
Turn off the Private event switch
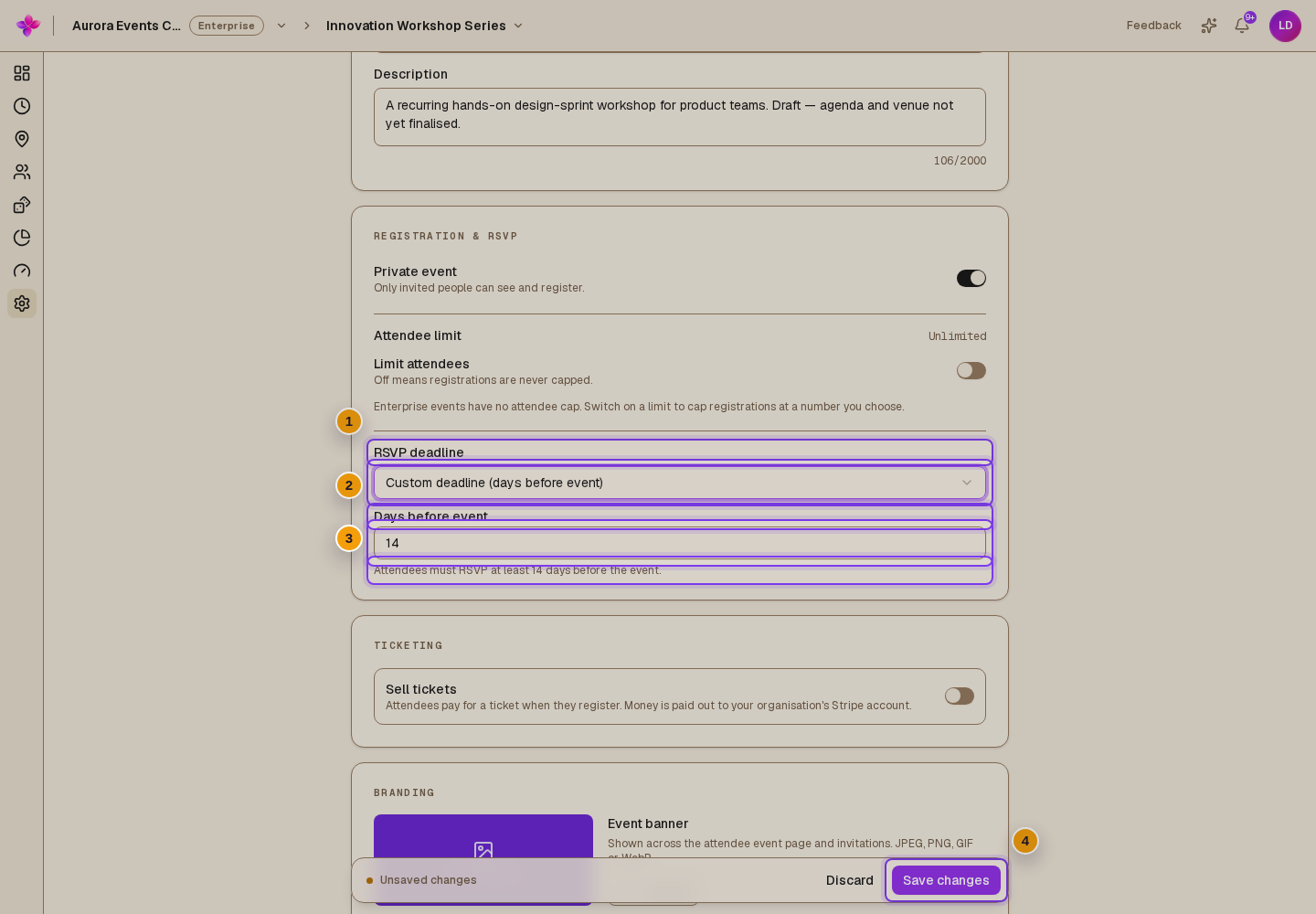pos(971,278)
